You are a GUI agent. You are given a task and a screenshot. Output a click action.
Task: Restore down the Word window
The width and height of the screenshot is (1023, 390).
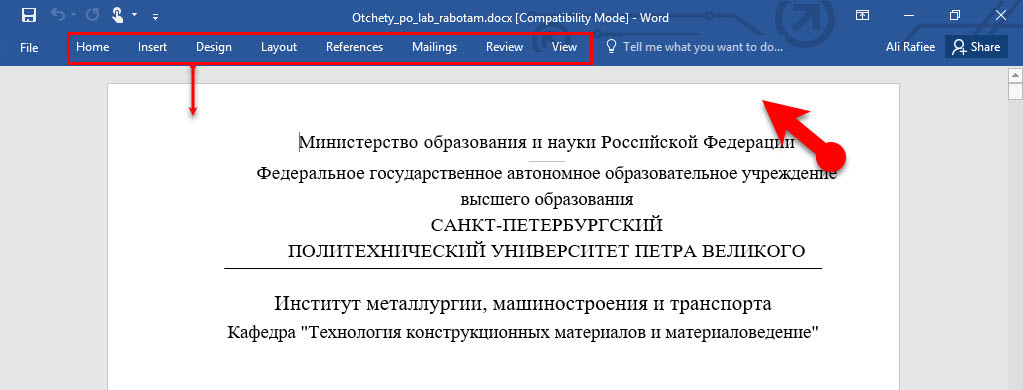click(x=955, y=15)
